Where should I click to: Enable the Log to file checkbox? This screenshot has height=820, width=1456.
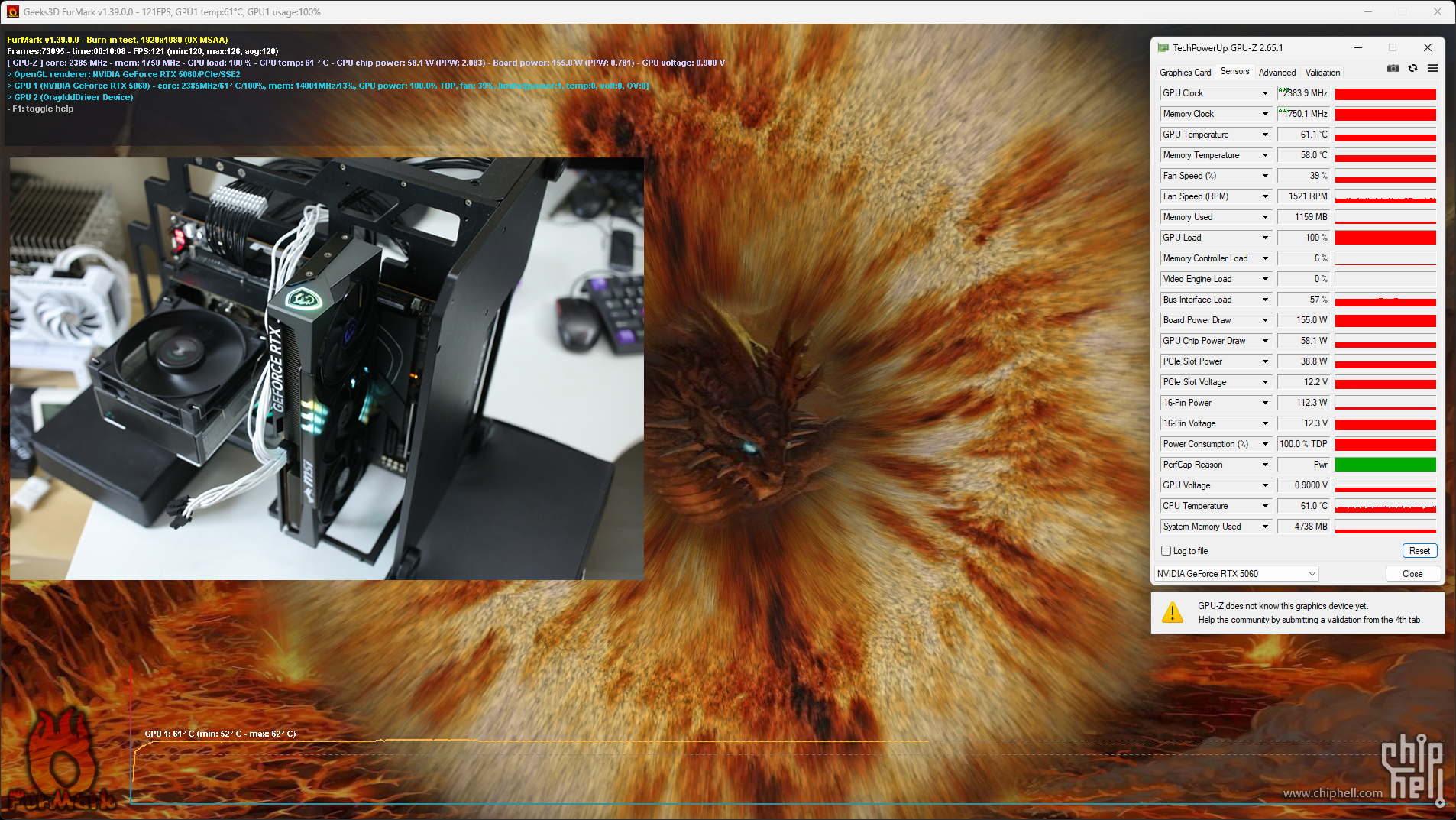(1166, 551)
